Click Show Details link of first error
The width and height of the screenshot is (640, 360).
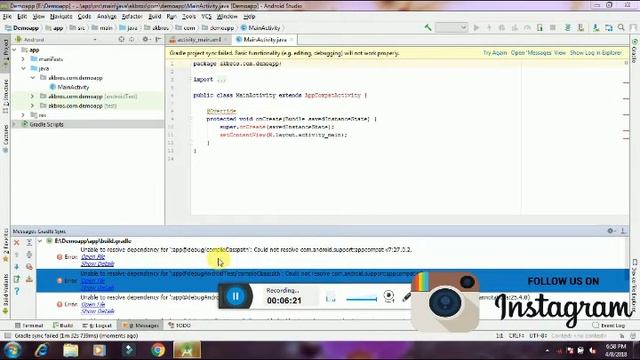[x=98, y=264]
